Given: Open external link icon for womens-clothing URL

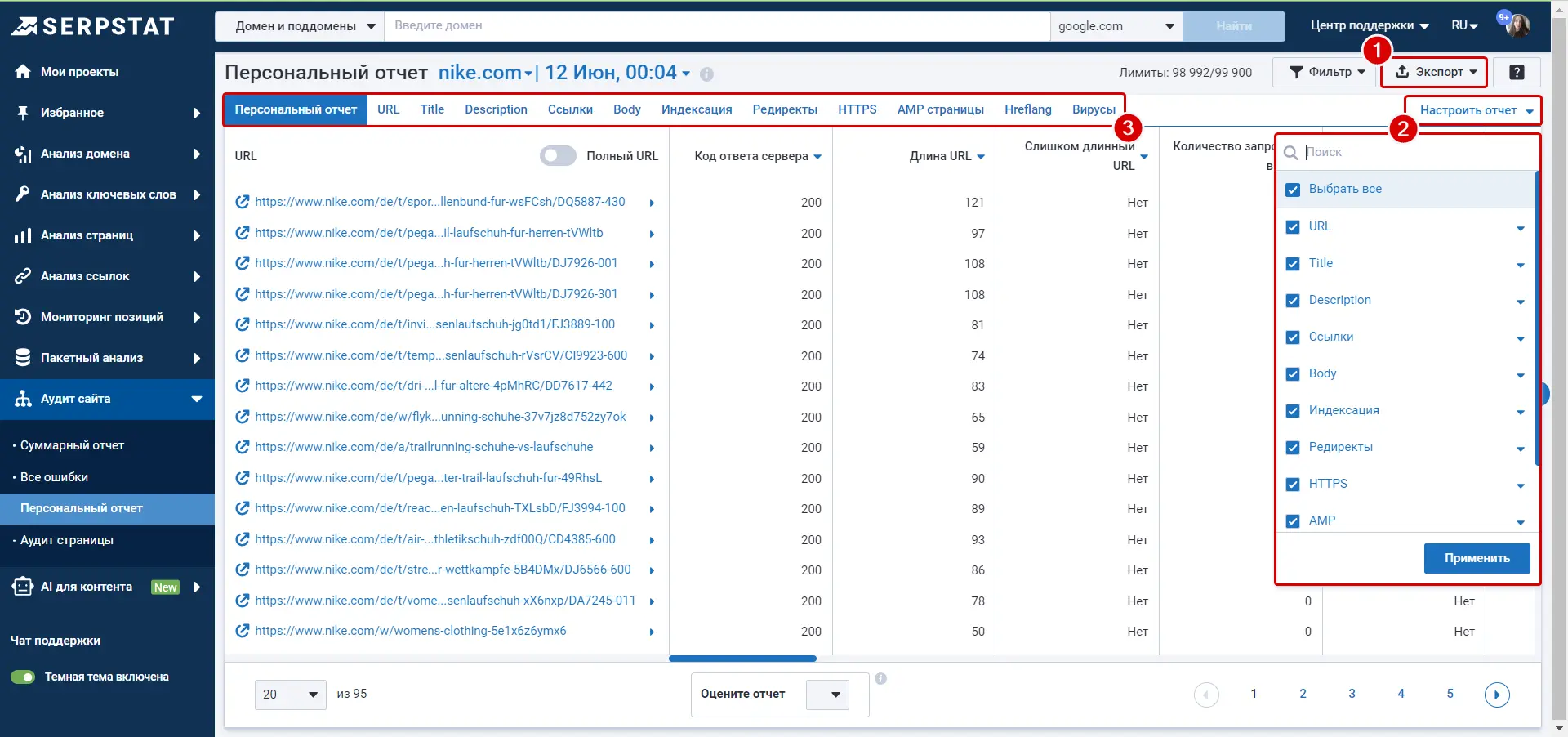Looking at the screenshot, I should pos(242,631).
